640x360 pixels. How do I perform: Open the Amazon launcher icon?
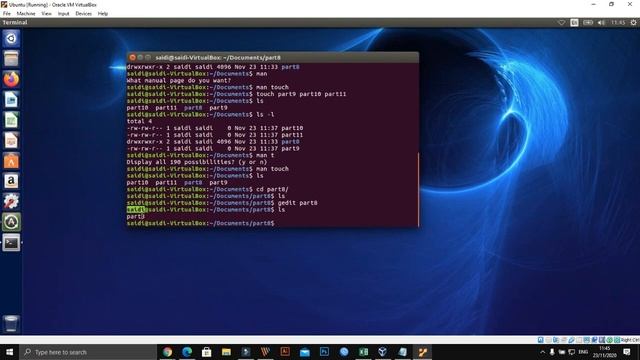[x=11, y=181]
